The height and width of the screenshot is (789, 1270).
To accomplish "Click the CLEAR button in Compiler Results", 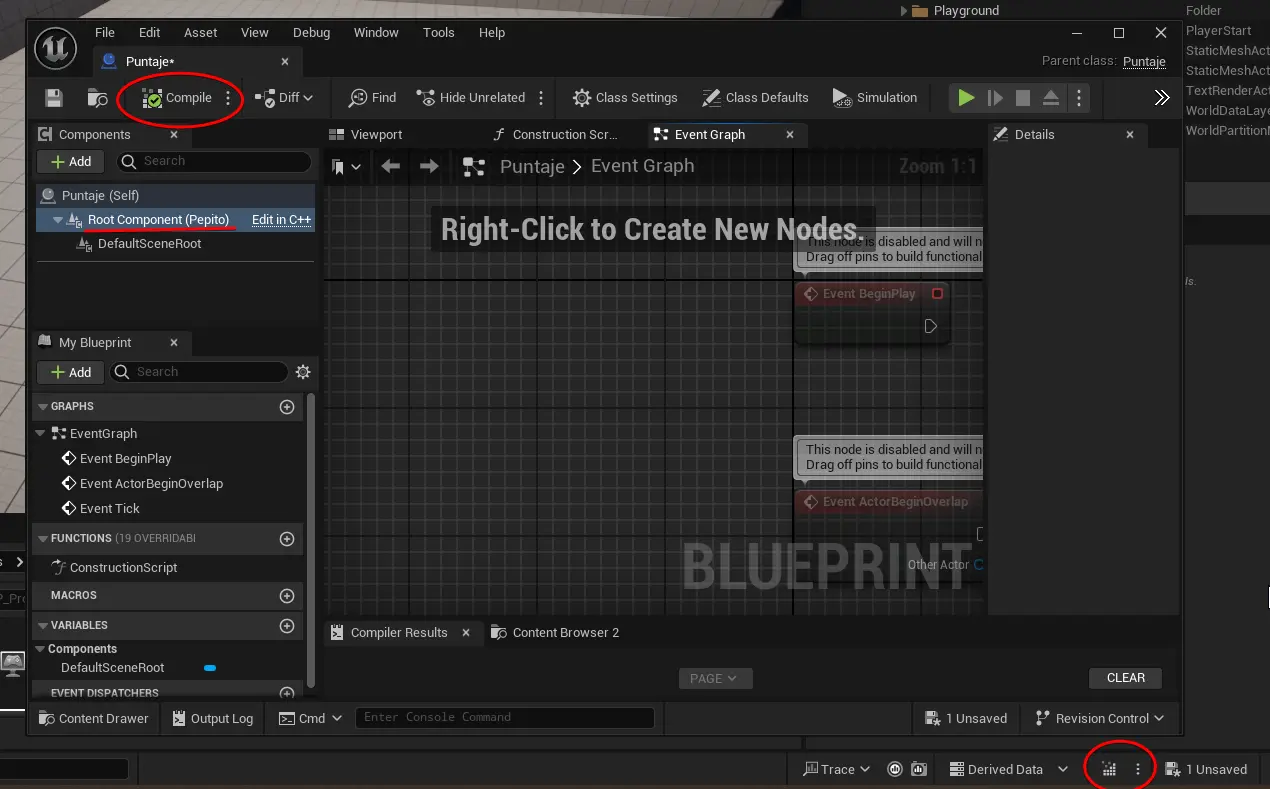I will pos(1126,678).
